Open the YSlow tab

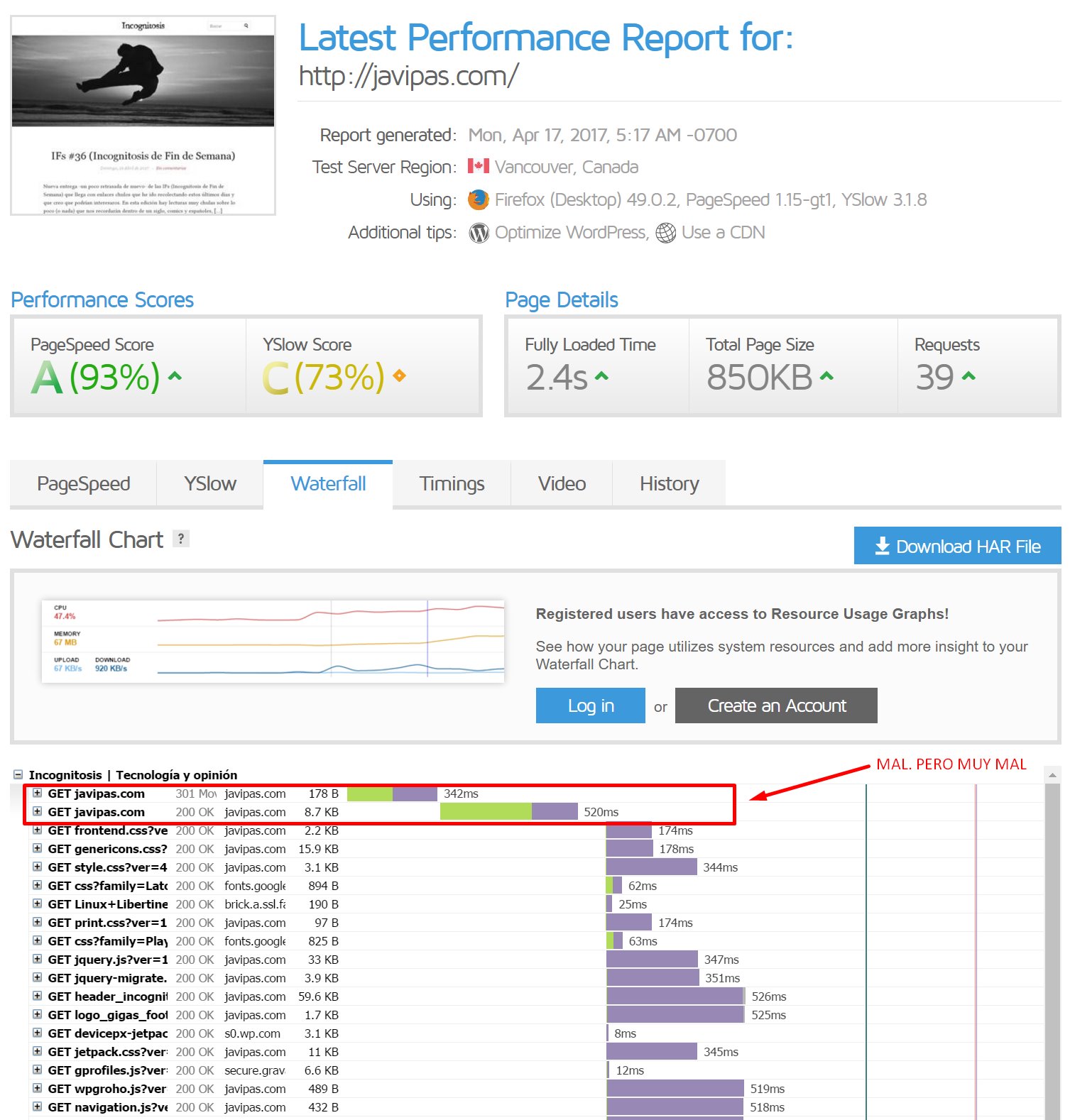click(x=209, y=483)
